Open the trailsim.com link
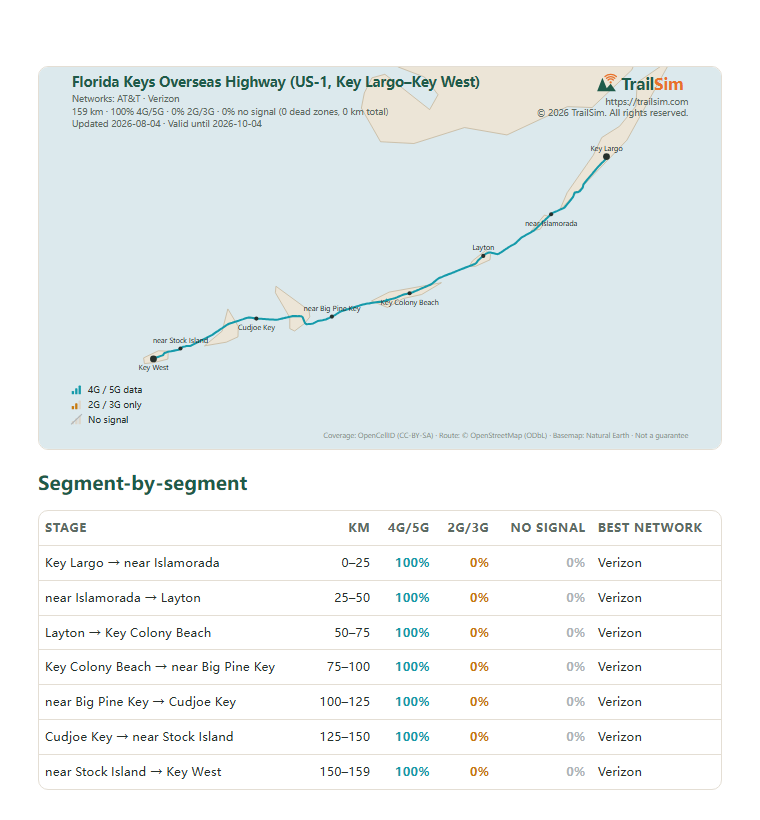760x820 pixels. click(646, 101)
